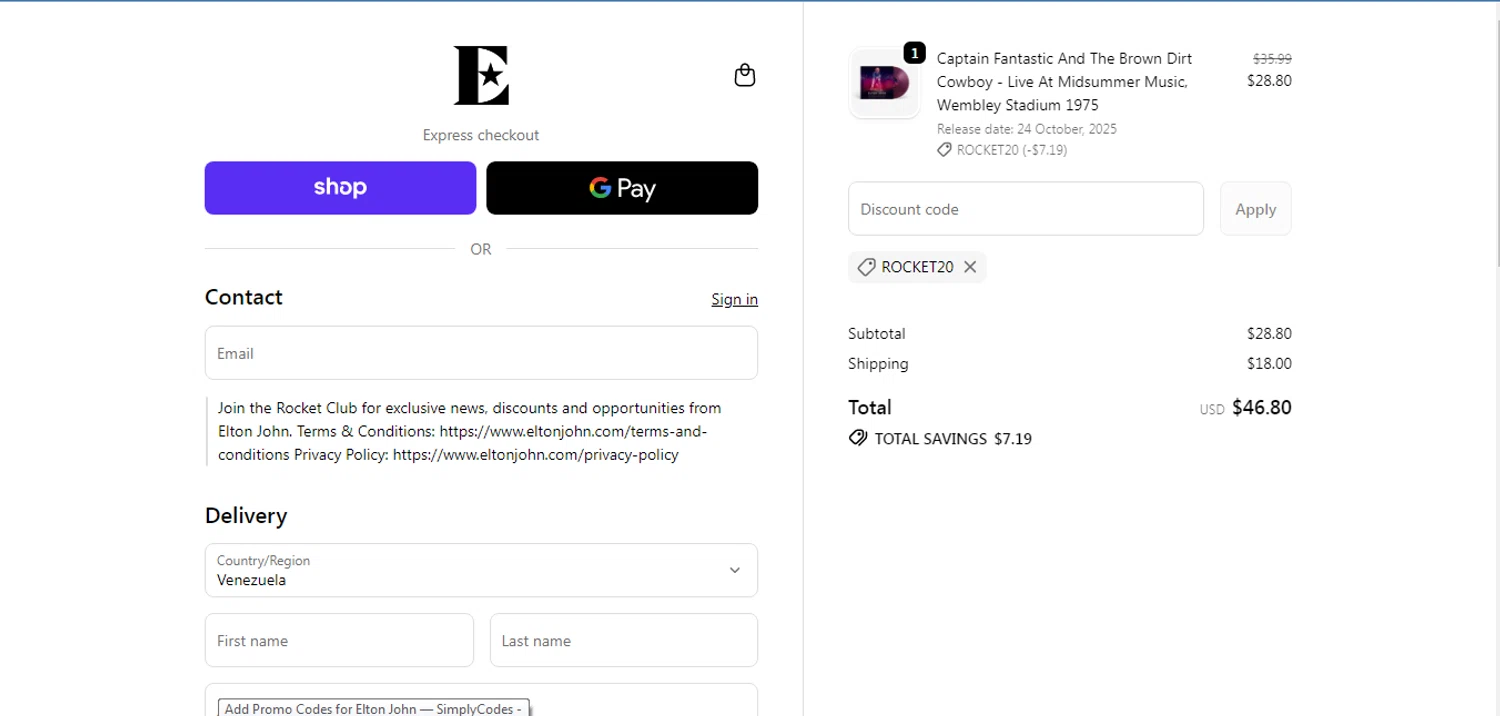Click the tag icon in ROCKET20 chip

click(x=867, y=267)
